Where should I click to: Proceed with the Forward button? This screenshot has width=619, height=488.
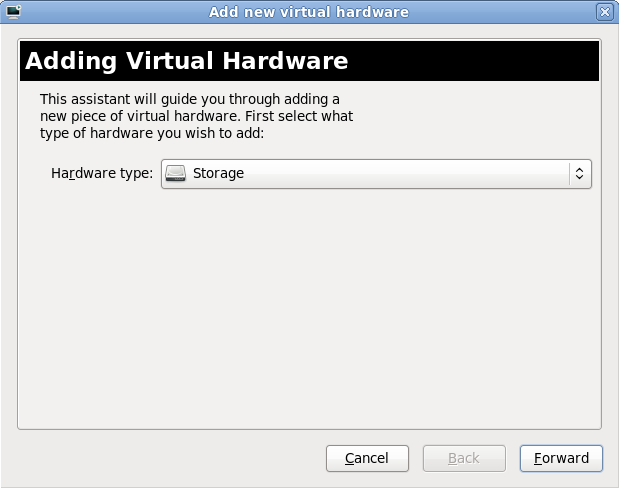(561, 458)
